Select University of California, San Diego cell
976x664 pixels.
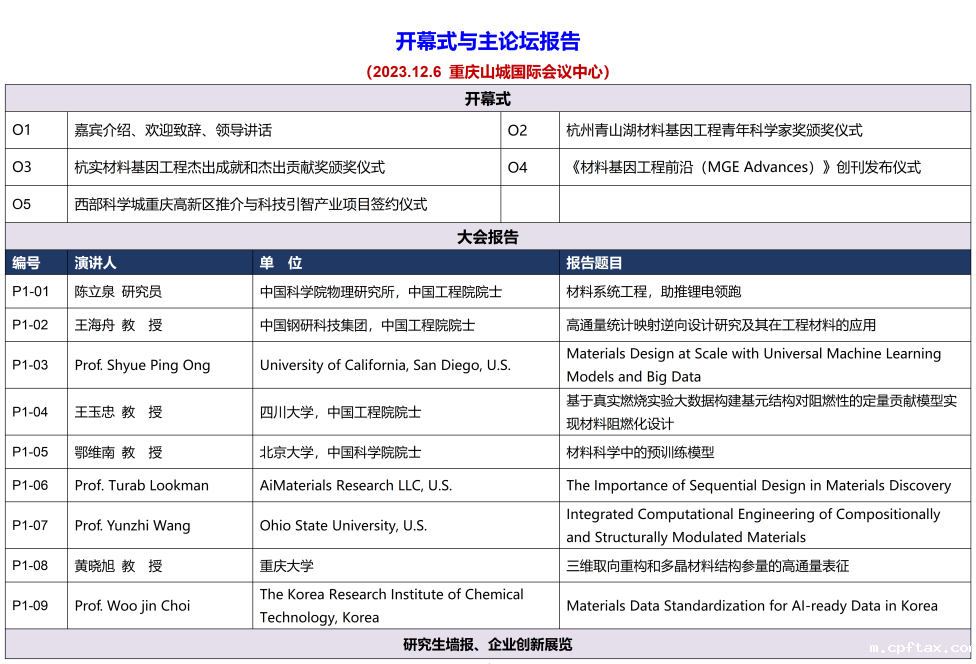(x=385, y=365)
